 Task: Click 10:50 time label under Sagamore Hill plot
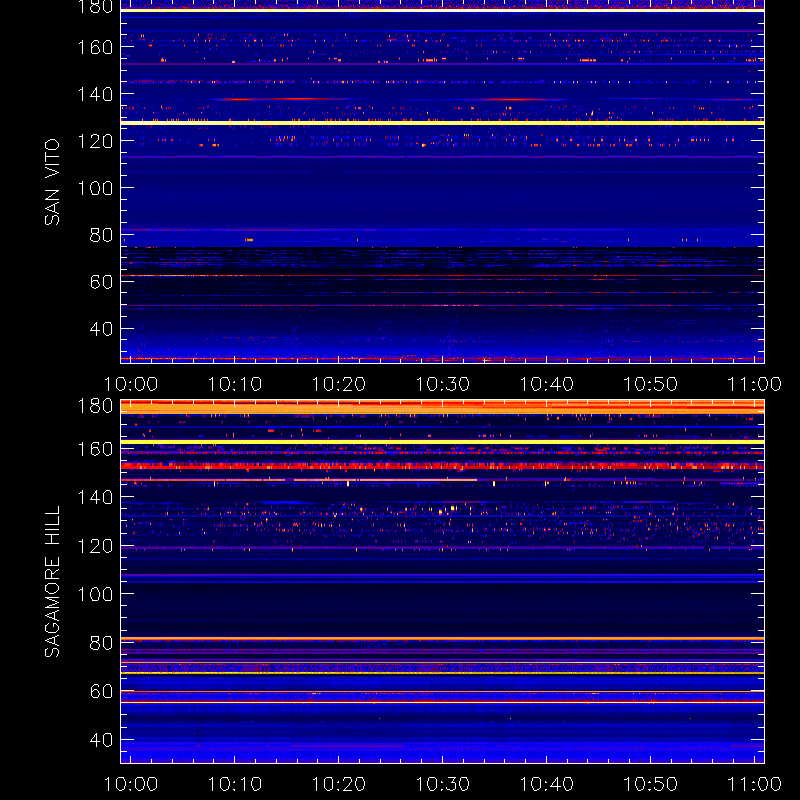tap(651, 784)
